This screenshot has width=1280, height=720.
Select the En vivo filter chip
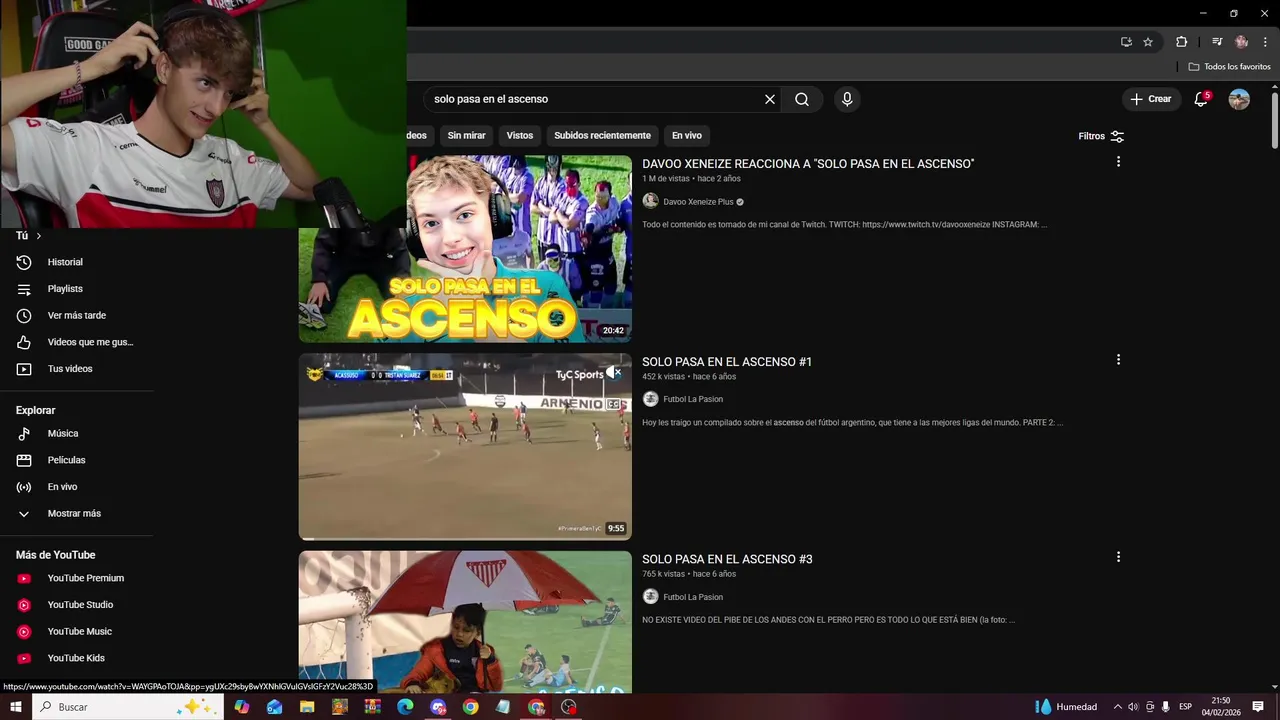(x=687, y=135)
